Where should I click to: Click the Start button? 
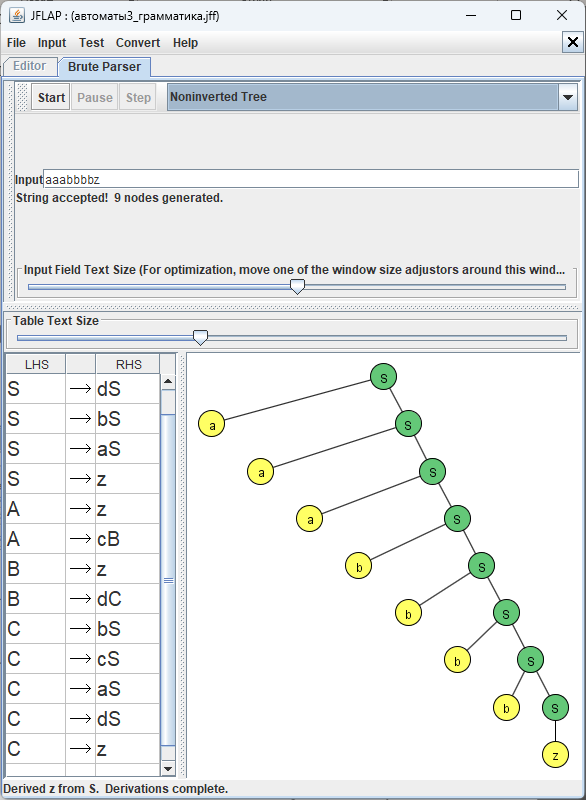(52, 97)
